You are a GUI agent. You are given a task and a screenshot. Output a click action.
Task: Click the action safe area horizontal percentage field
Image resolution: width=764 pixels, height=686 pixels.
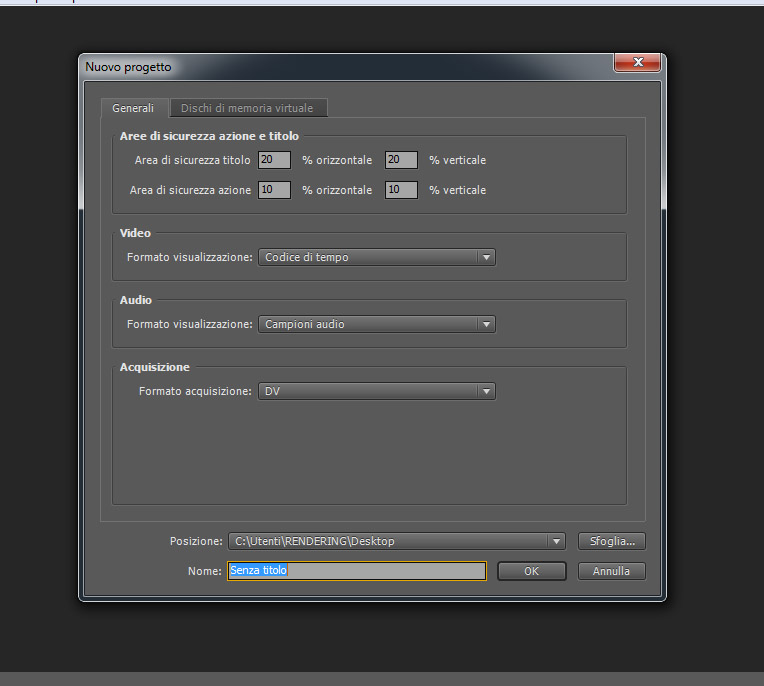pyautogui.click(x=274, y=190)
